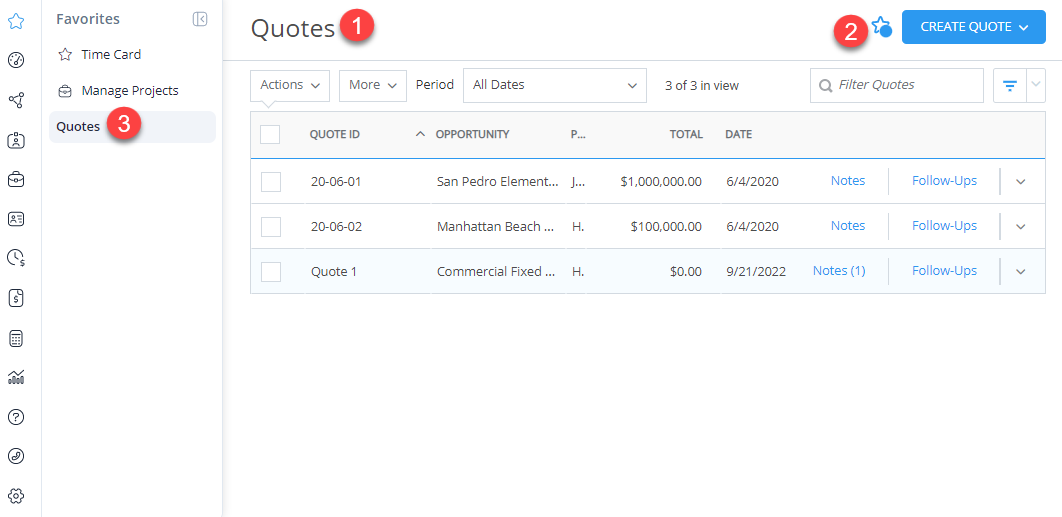
Task: Open Follow-Ups for quote 20-06-01
Action: click(944, 181)
